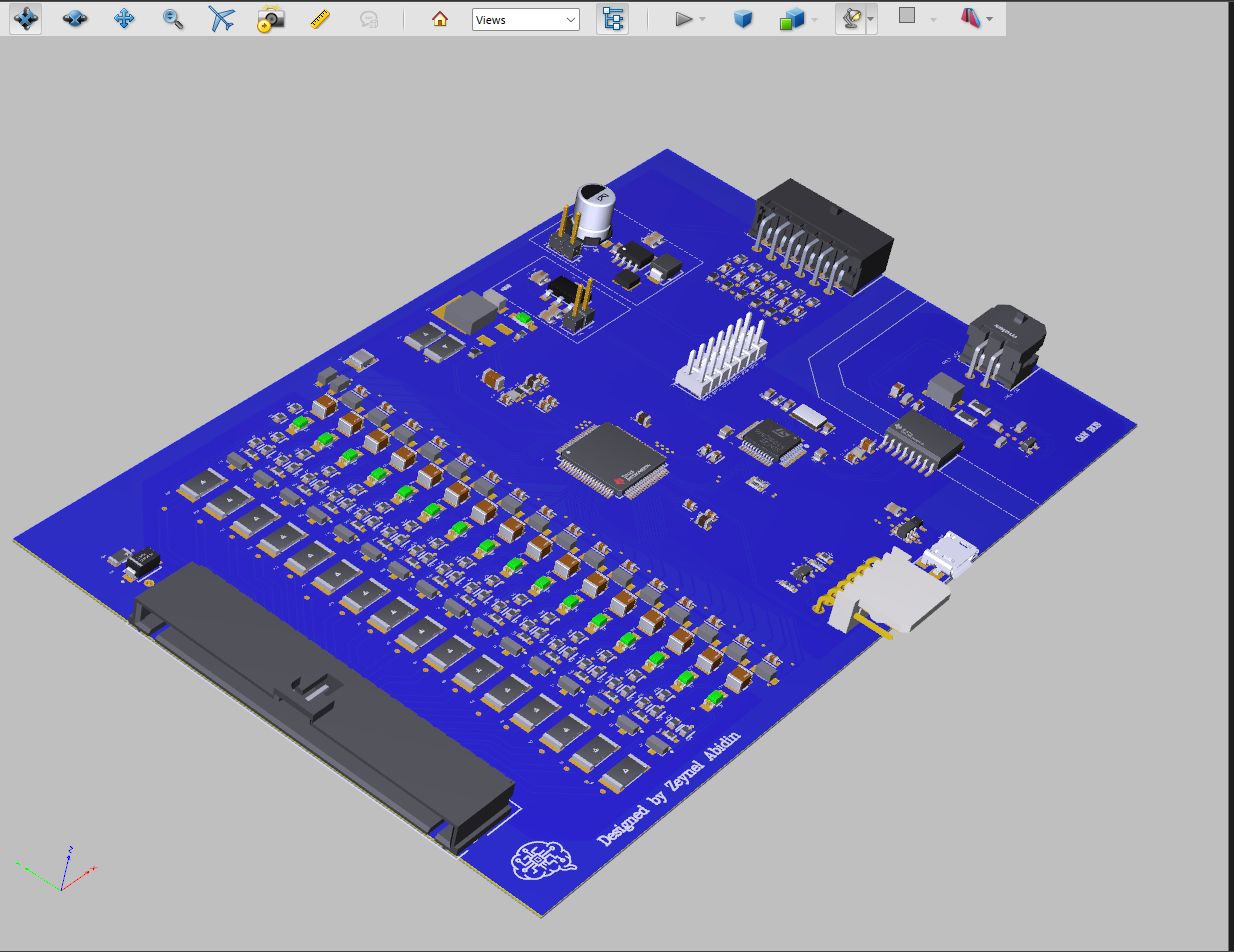The height and width of the screenshot is (952, 1234).
Task: Click the greyed-out 3D comment icon
Action: [x=369, y=19]
